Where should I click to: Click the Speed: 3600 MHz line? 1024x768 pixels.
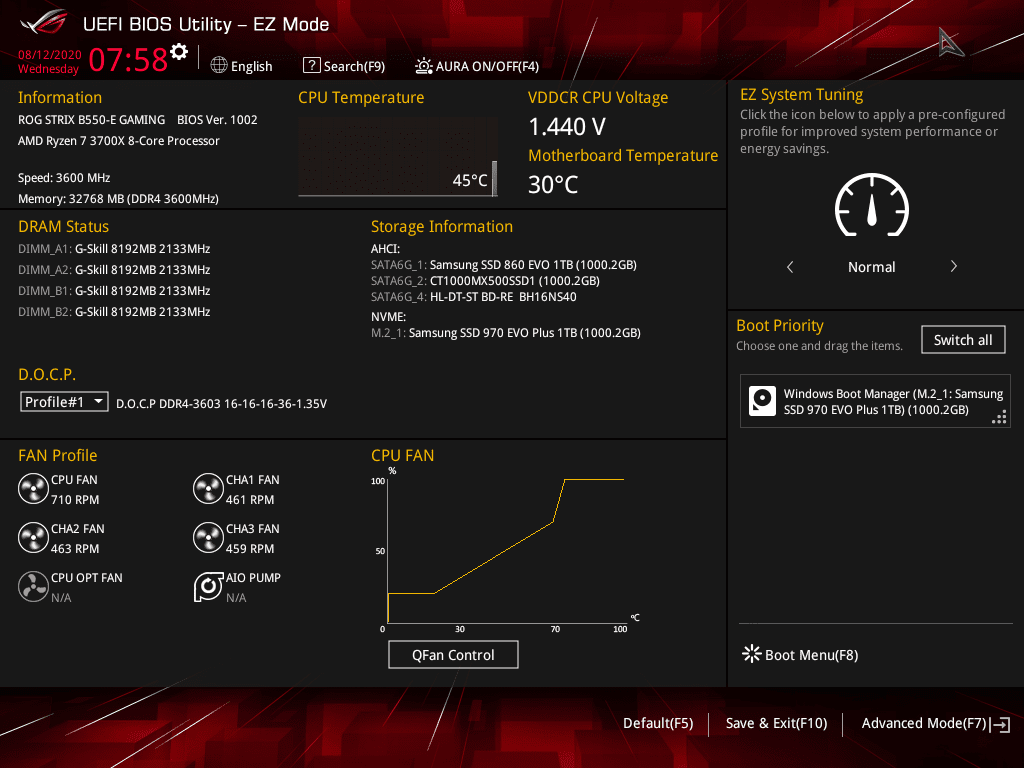pyautogui.click(x=64, y=178)
